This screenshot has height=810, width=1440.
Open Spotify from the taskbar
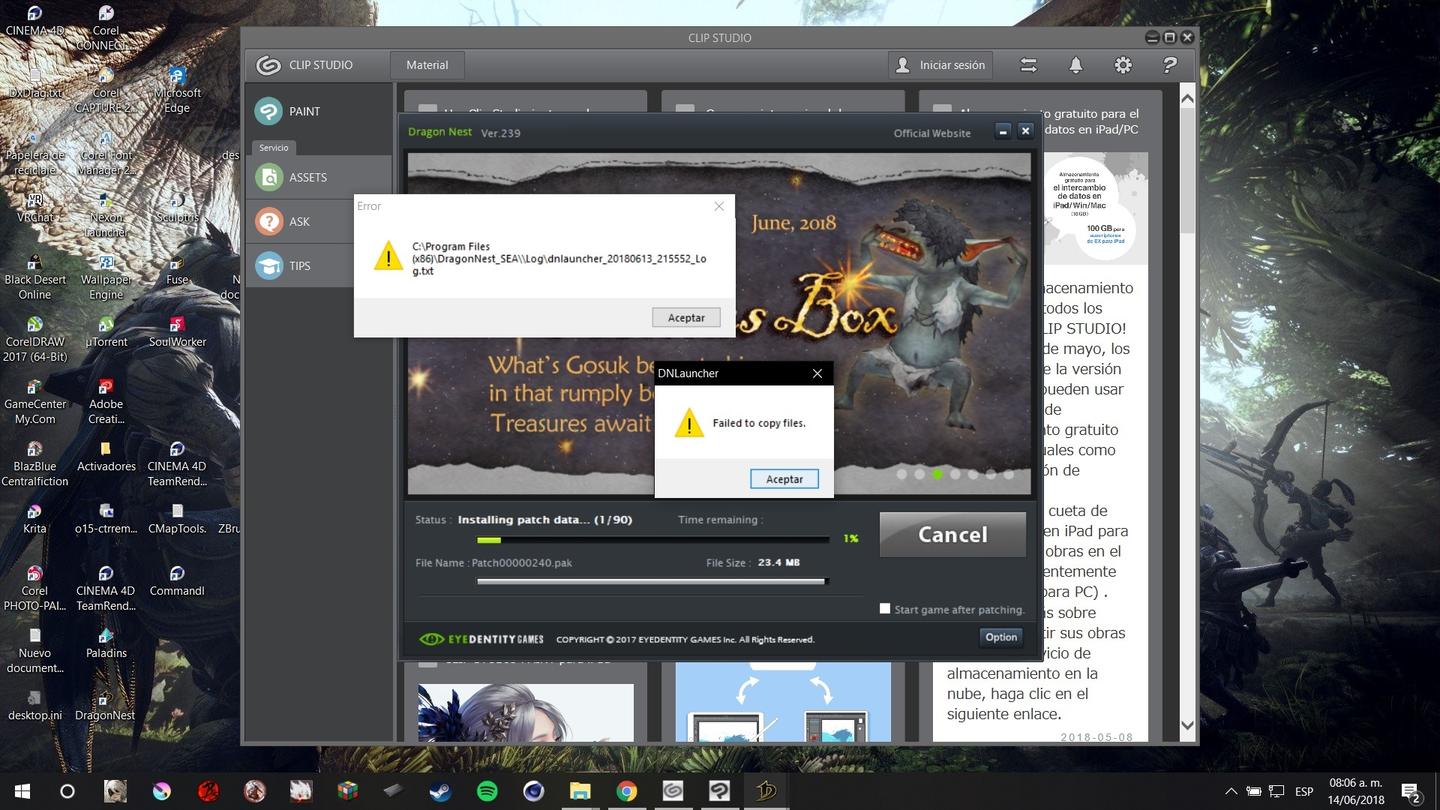coord(487,791)
